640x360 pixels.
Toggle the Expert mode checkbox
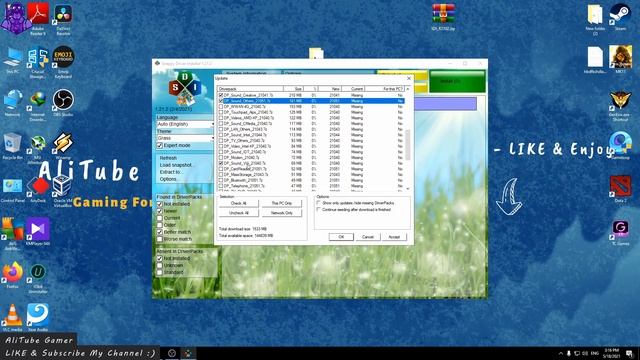pos(160,145)
